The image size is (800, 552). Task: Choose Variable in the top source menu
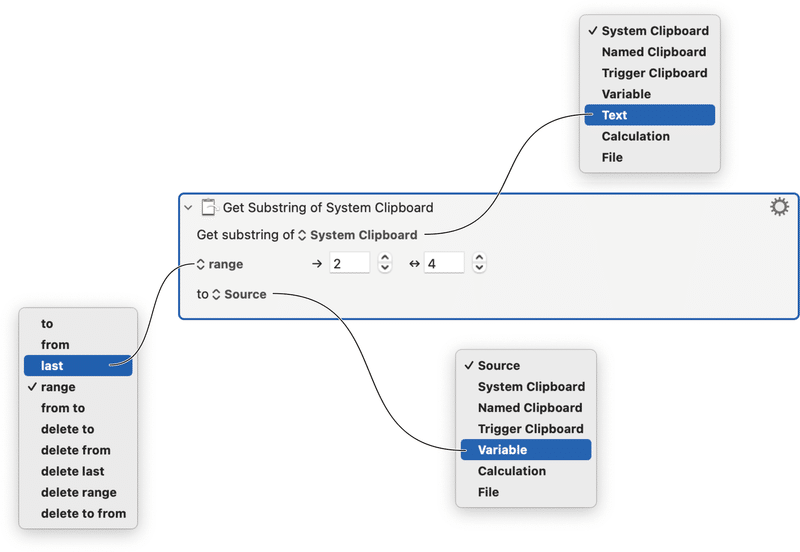coord(649,94)
